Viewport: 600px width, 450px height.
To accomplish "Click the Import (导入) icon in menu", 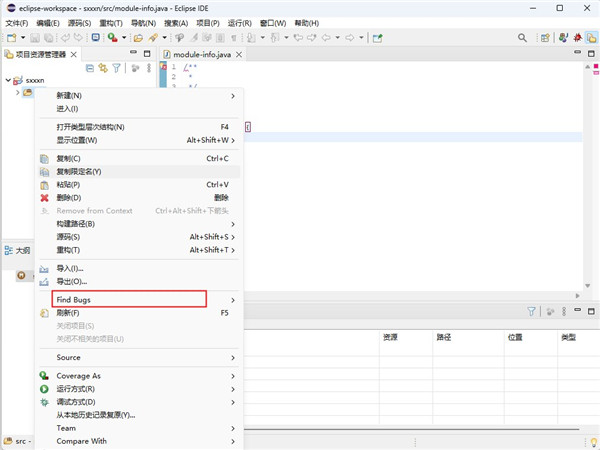I will click(x=44, y=269).
